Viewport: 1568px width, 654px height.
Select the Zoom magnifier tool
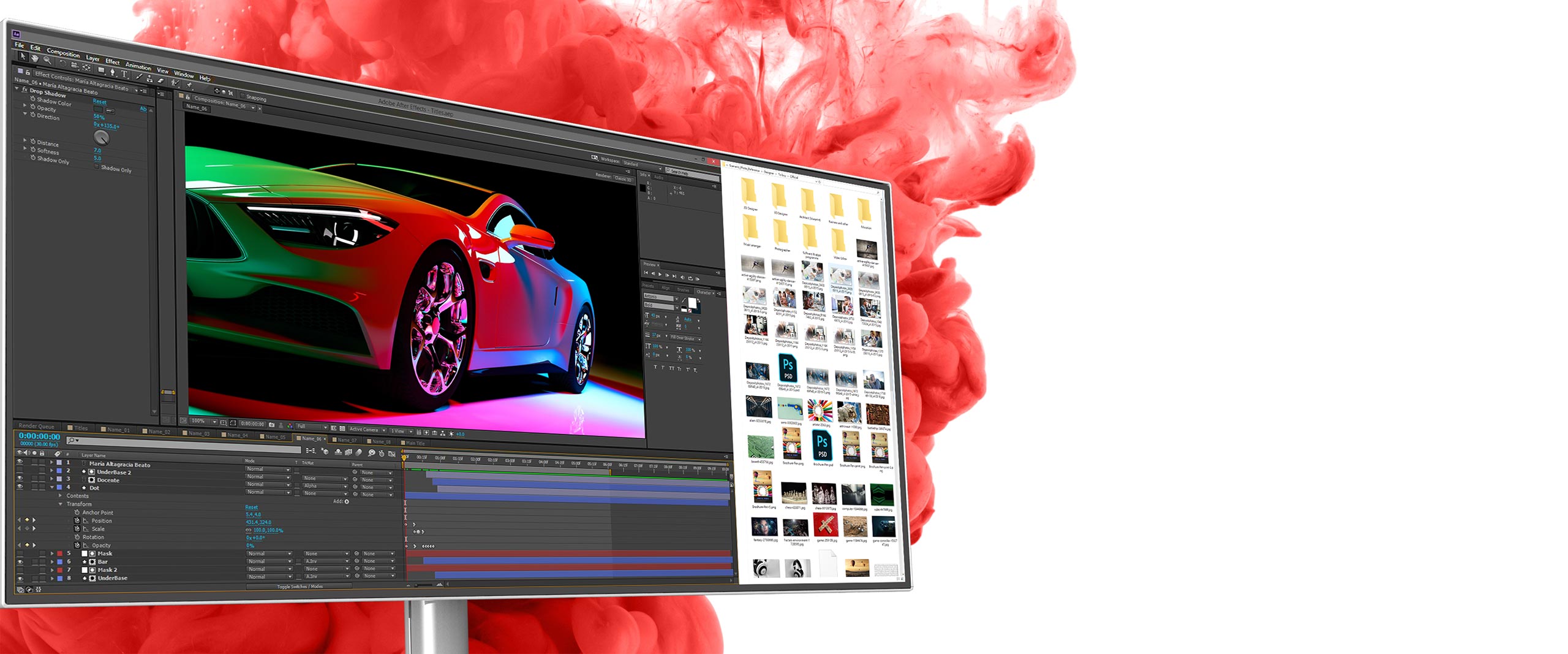pos(47,60)
